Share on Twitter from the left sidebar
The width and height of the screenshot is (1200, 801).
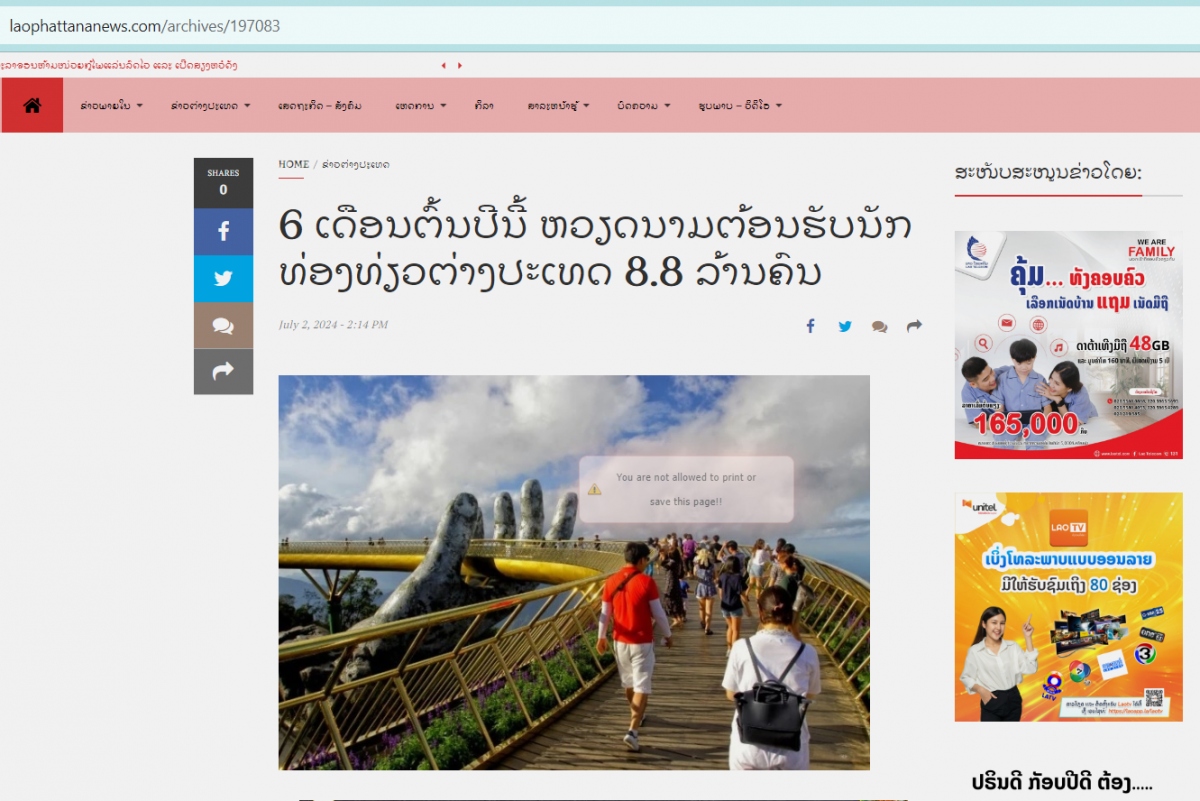(x=223, y=279)
